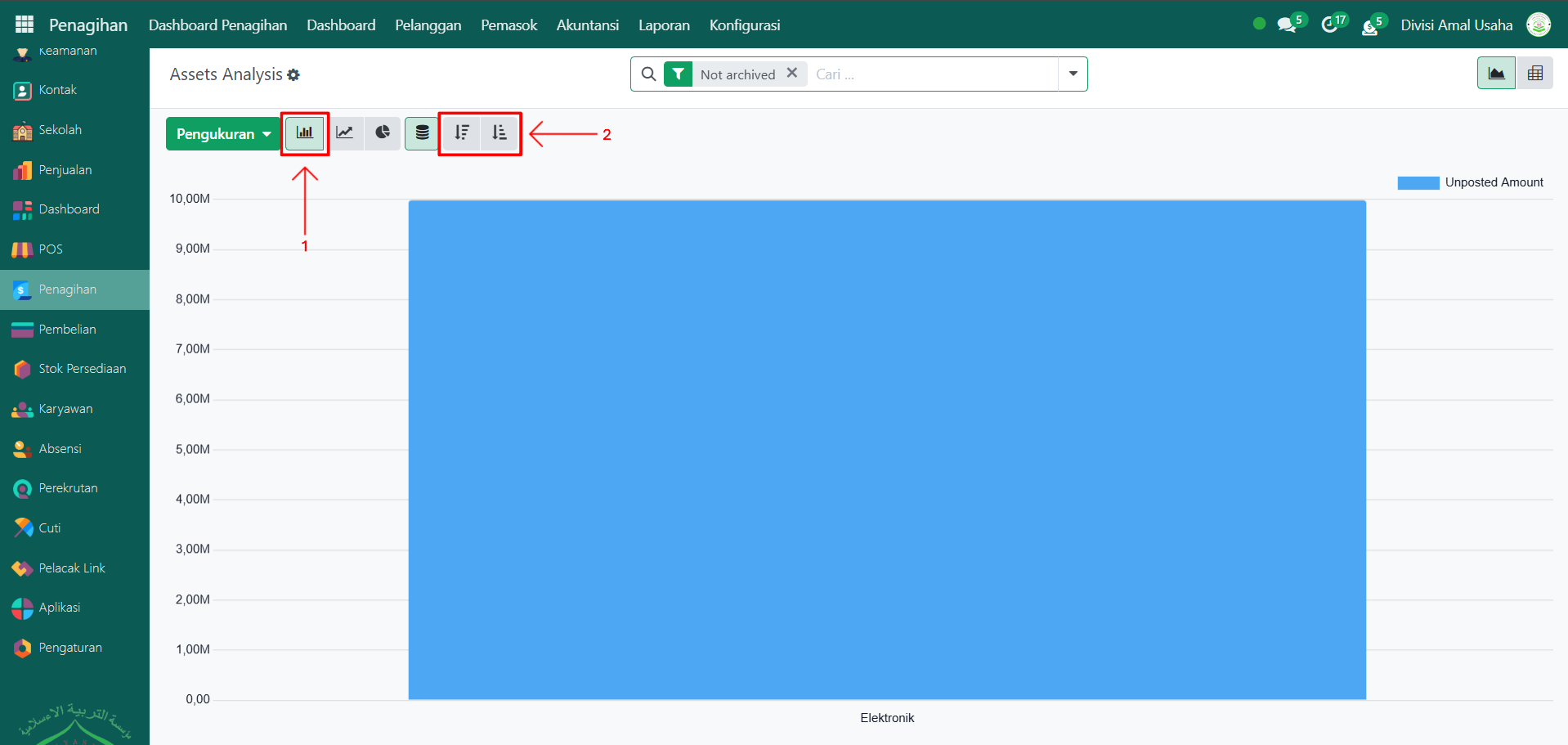
Task: Open the activities clock icon
Action: coord(1330,25)
